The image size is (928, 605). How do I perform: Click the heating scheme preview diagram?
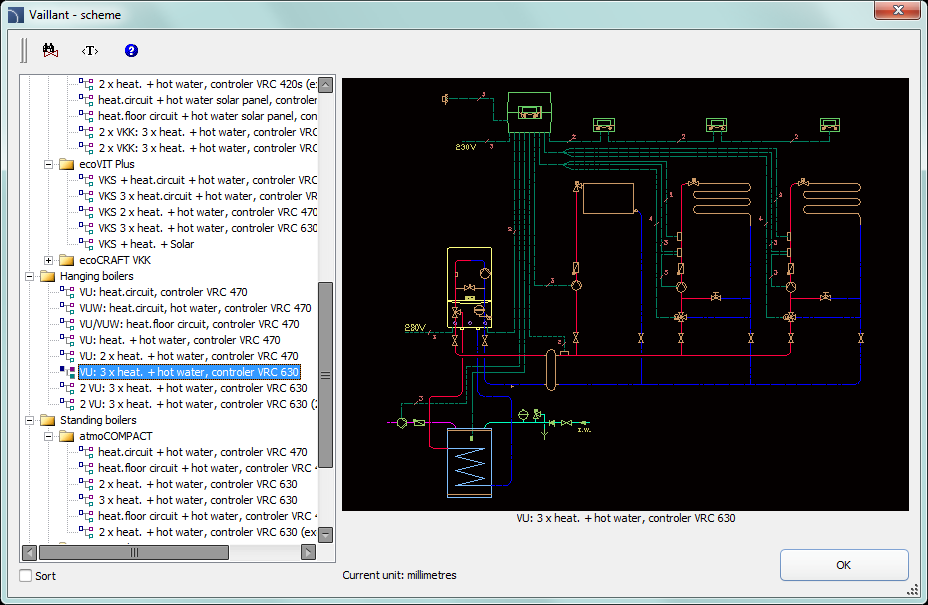coord(625,295)
